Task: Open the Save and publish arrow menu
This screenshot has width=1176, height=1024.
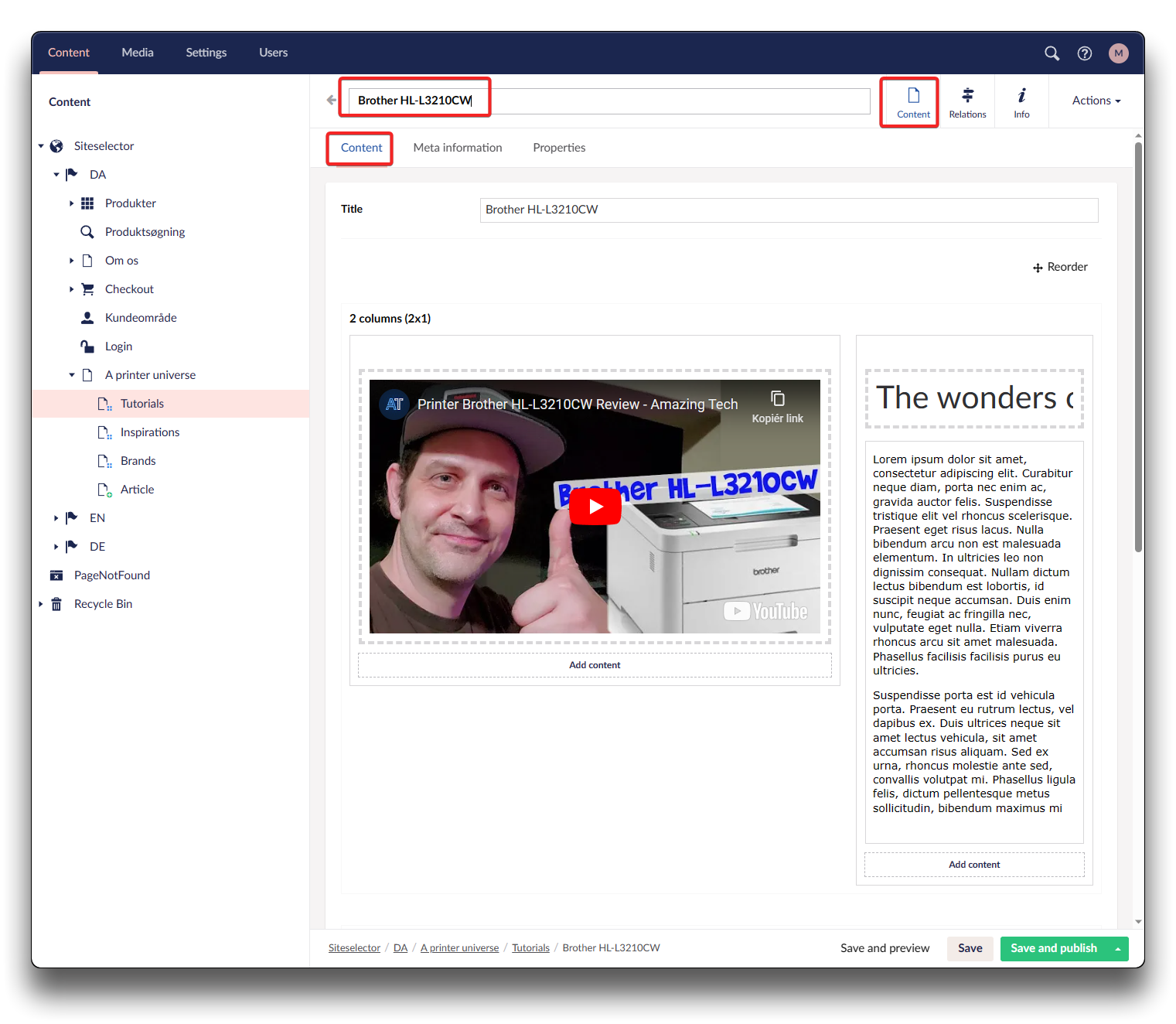Action: (1118, 949)
